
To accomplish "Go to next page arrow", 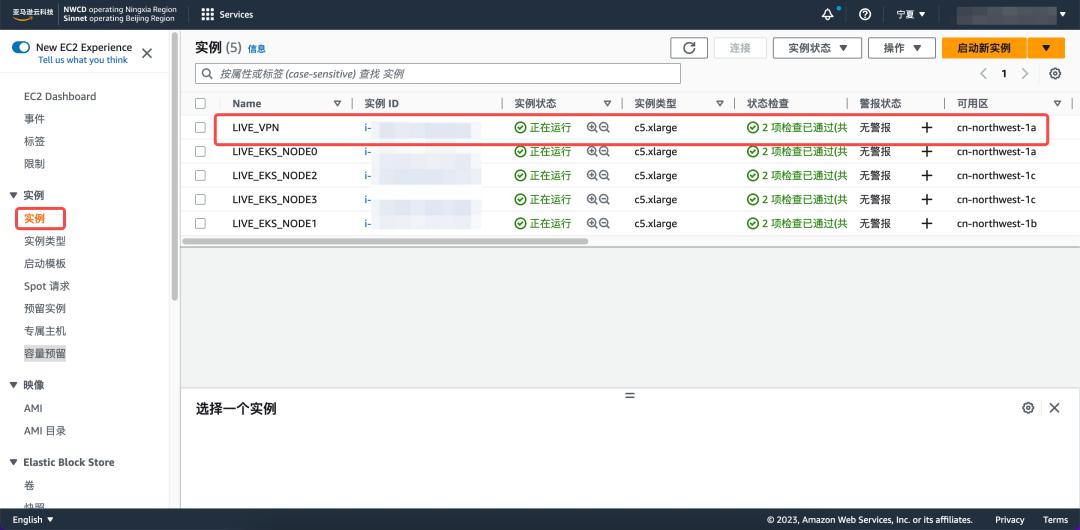I will 1025,74.
